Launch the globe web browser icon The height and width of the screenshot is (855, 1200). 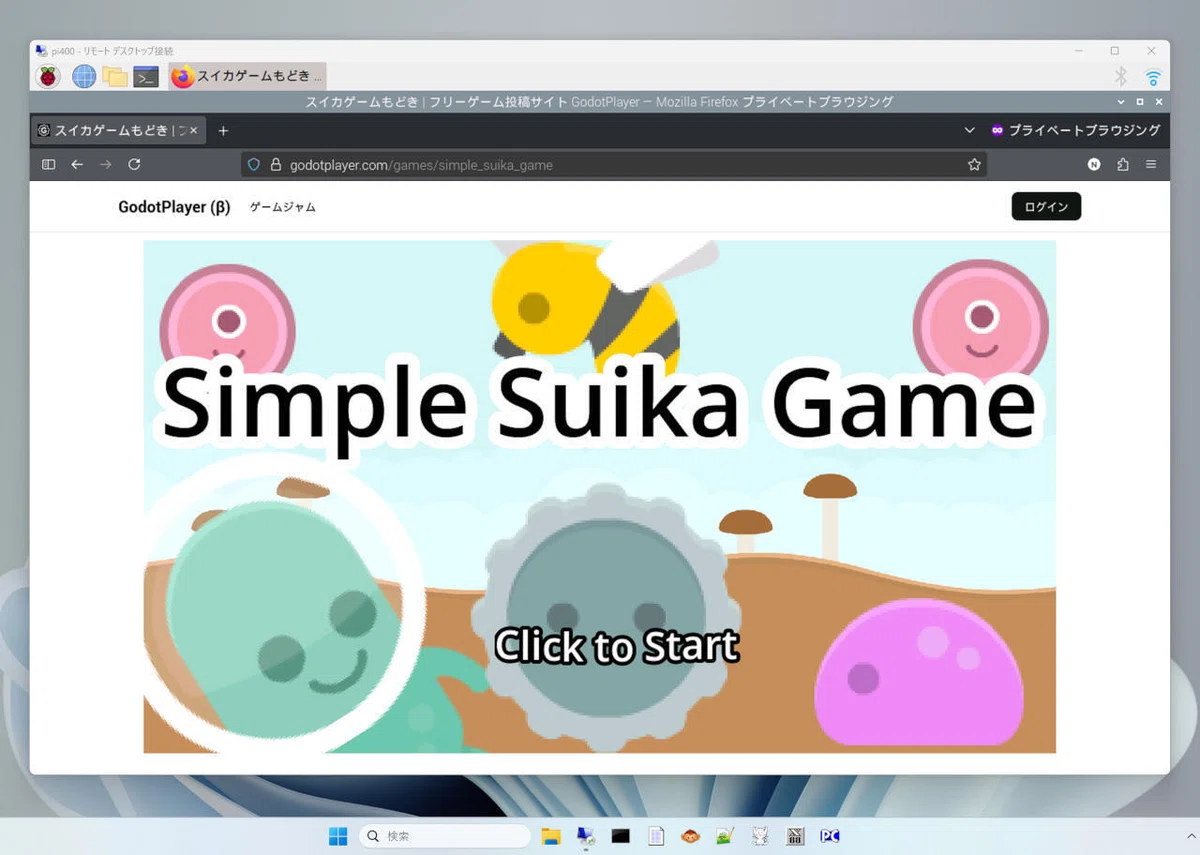pyautogui.click(x=84, y=76)
